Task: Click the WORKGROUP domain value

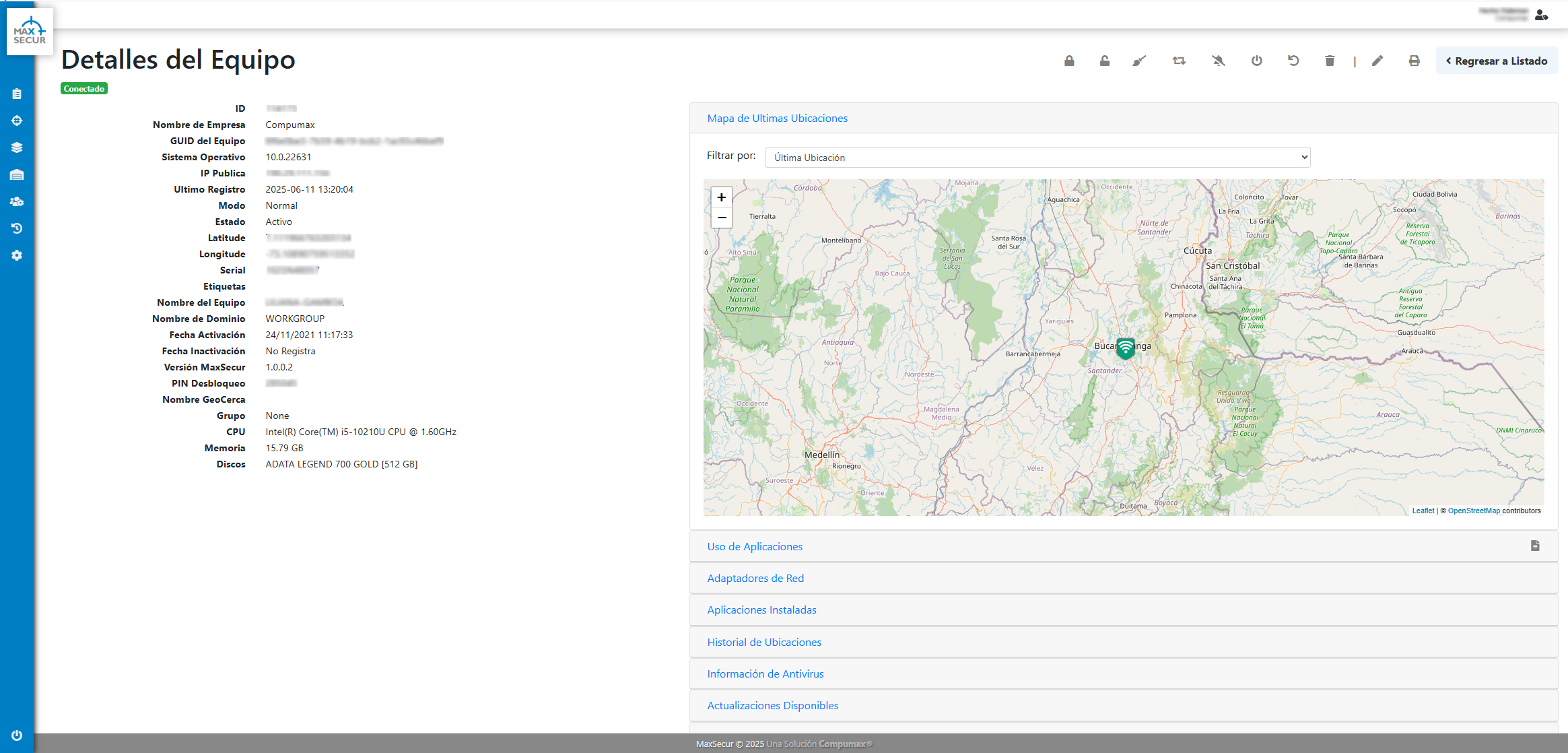Action: pos(295,319)
